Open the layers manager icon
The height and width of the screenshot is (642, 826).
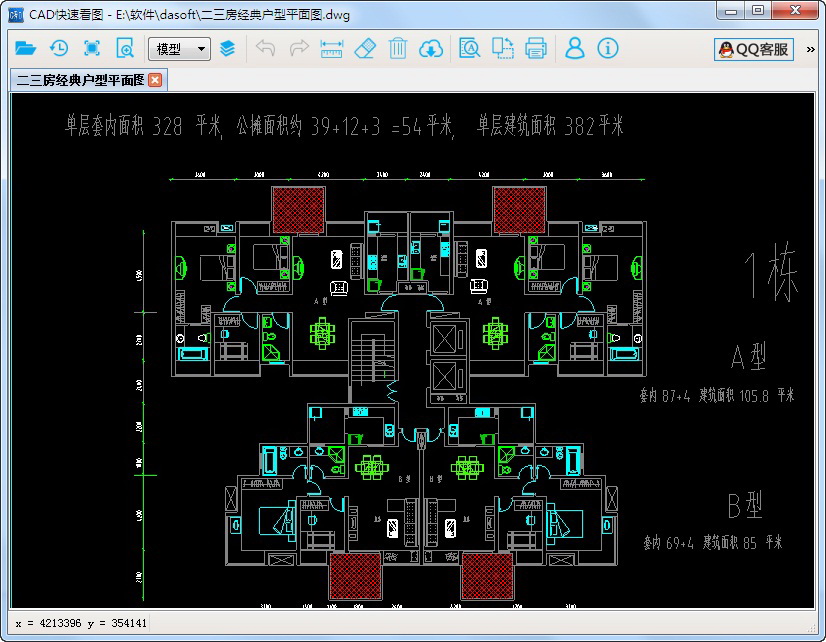click(x=228, y=48)
